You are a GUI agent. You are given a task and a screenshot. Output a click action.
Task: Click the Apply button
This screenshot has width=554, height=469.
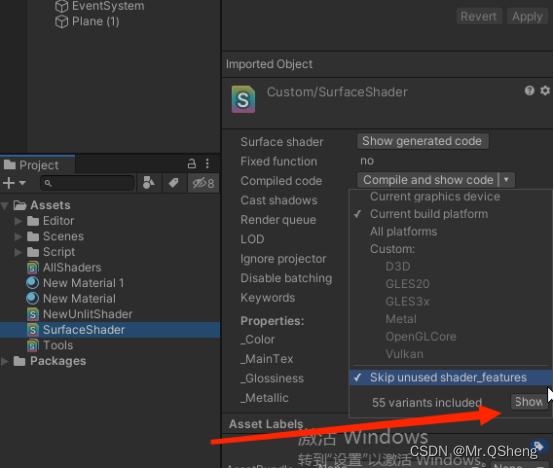tap(527, 17)
